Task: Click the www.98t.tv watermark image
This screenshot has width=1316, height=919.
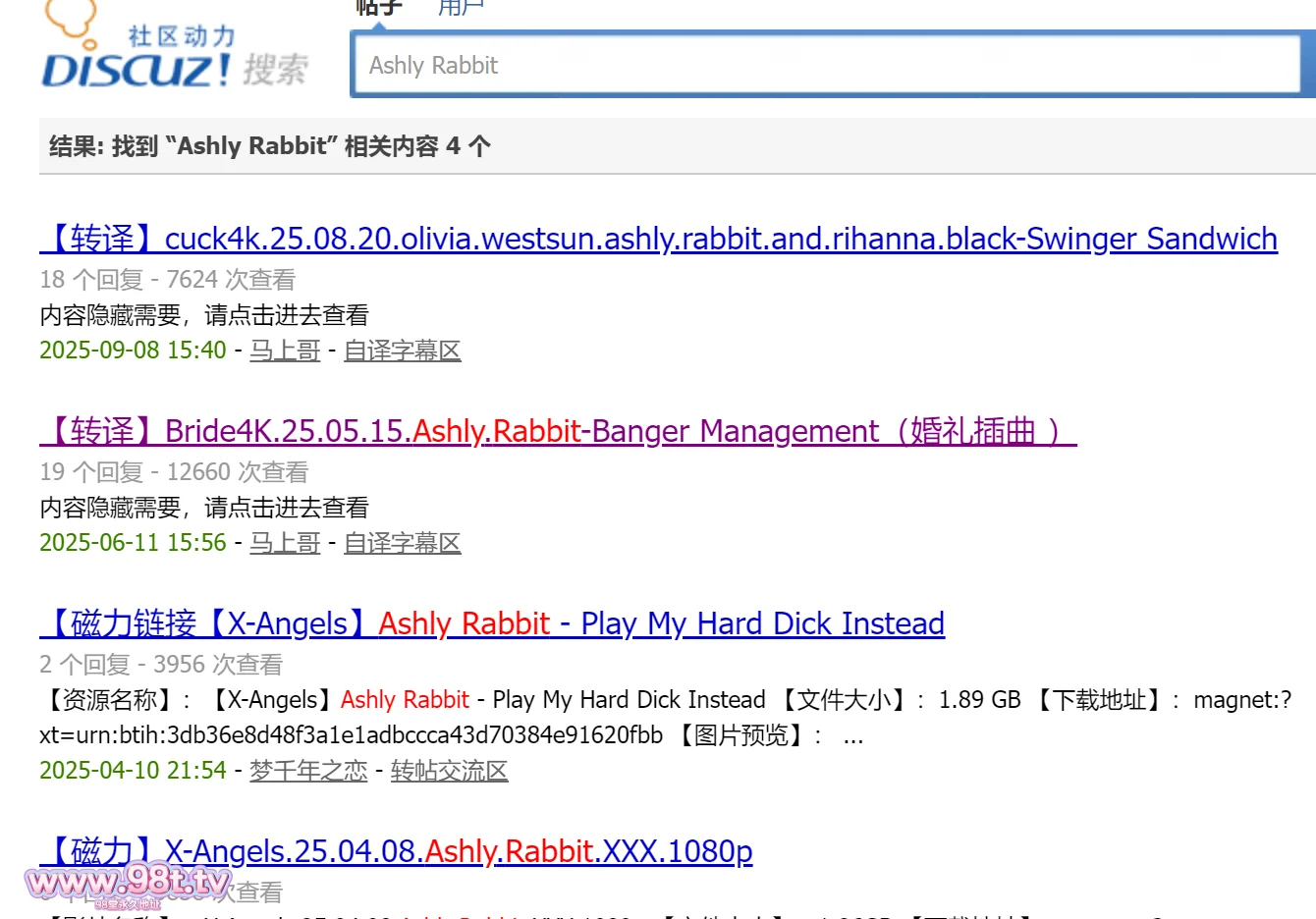Action: [128, 884]
